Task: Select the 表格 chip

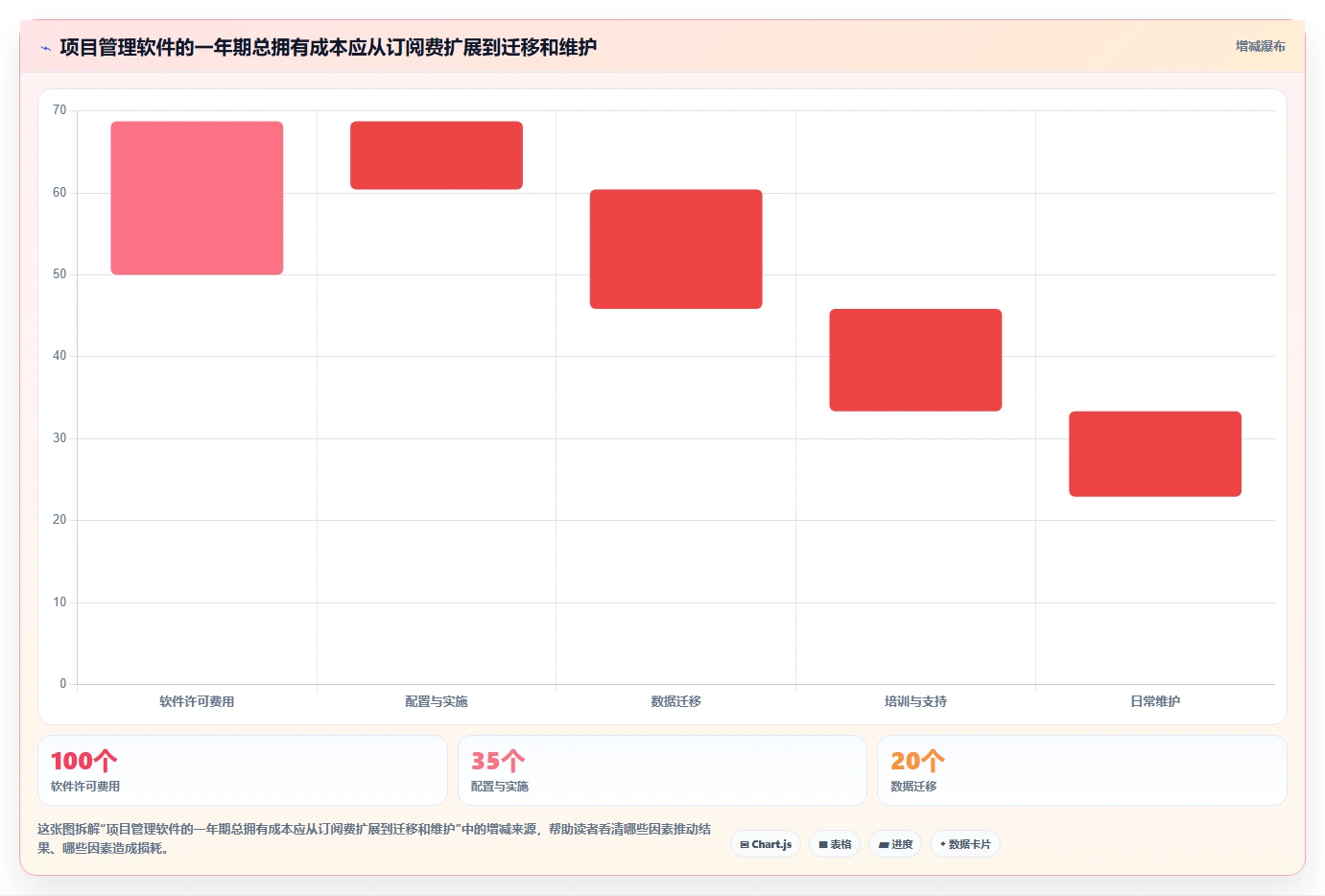Action: click(x=835, y=844)
